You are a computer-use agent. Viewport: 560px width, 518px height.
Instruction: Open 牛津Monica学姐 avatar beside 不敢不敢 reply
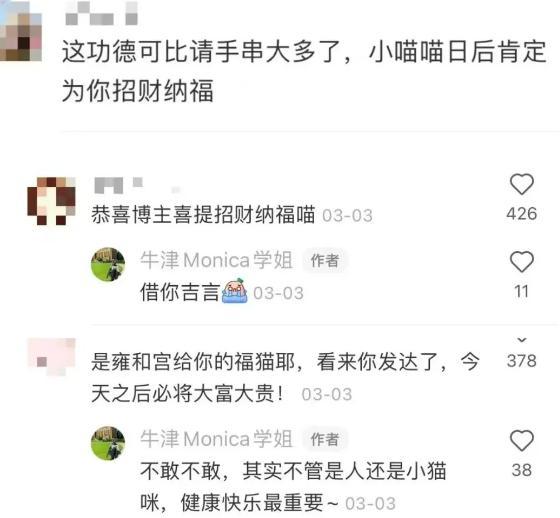click(108, 443)
